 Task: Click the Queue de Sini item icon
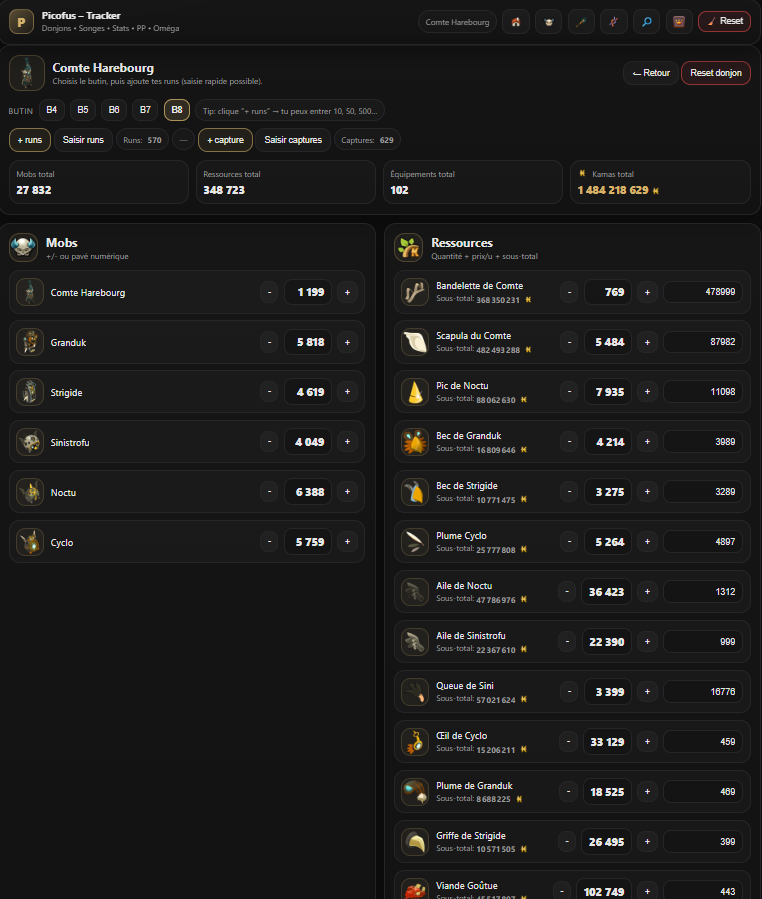pyautogui.click(x=415, y=692)
